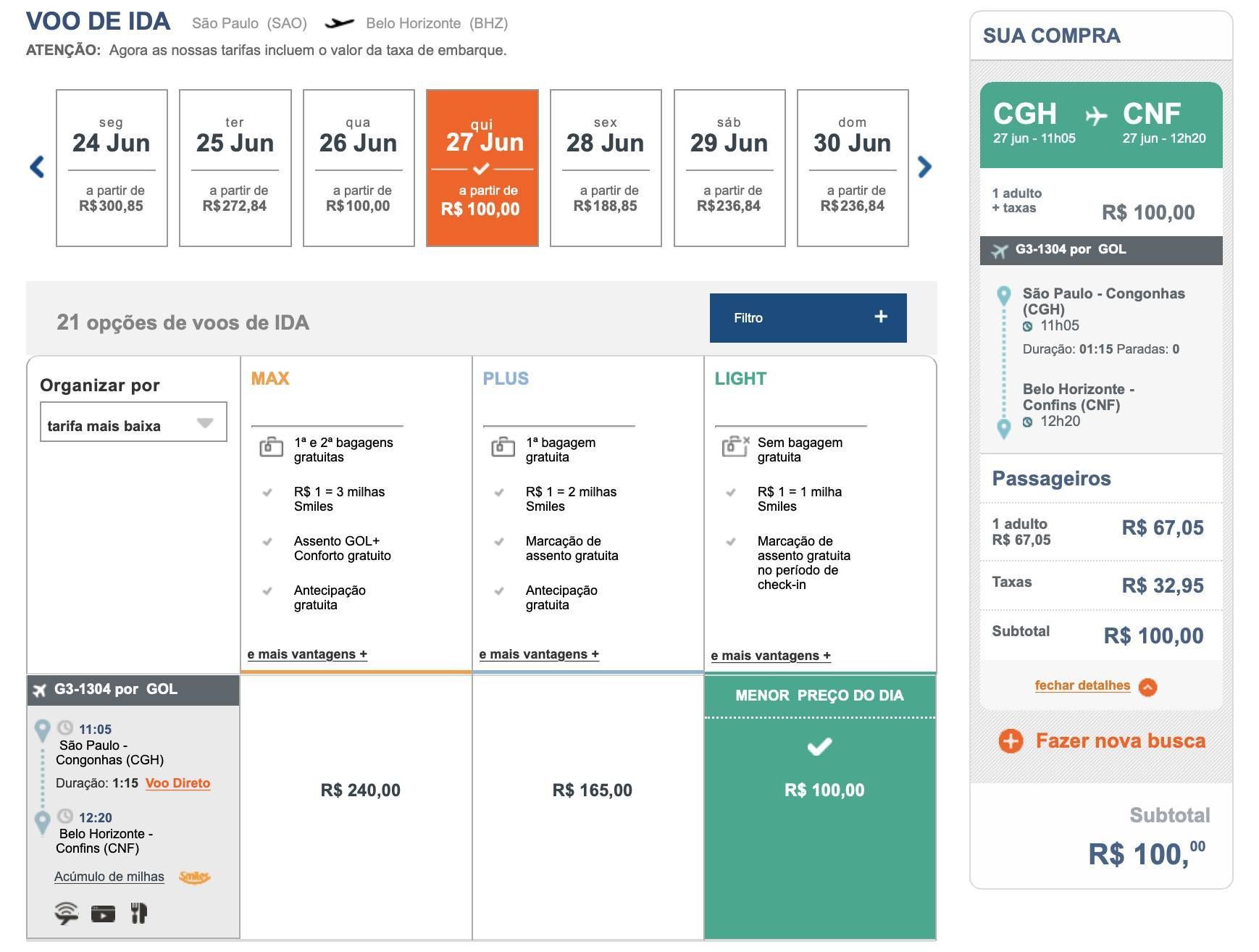This screenshot has height=952, width=1259.
Task: Expand the Filtro panel
Action: [808, 317]
